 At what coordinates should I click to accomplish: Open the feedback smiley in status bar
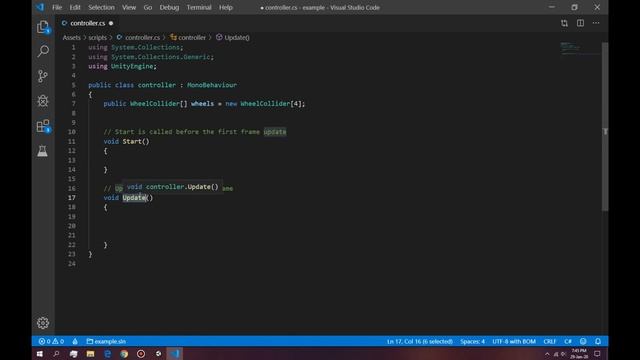point(583,341)
